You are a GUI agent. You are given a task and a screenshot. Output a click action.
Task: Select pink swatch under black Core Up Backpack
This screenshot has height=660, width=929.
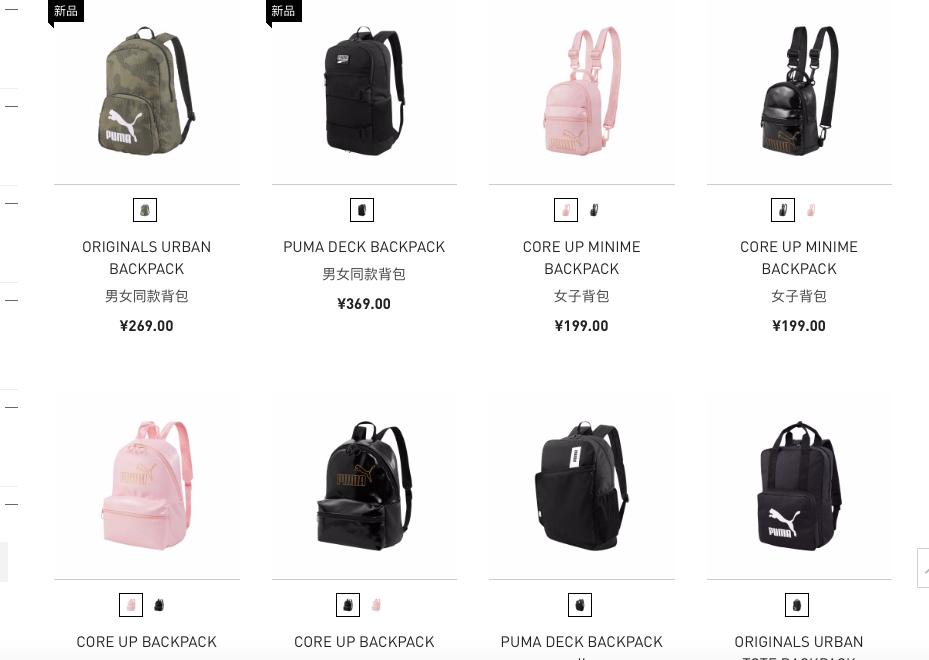[376, 605]
